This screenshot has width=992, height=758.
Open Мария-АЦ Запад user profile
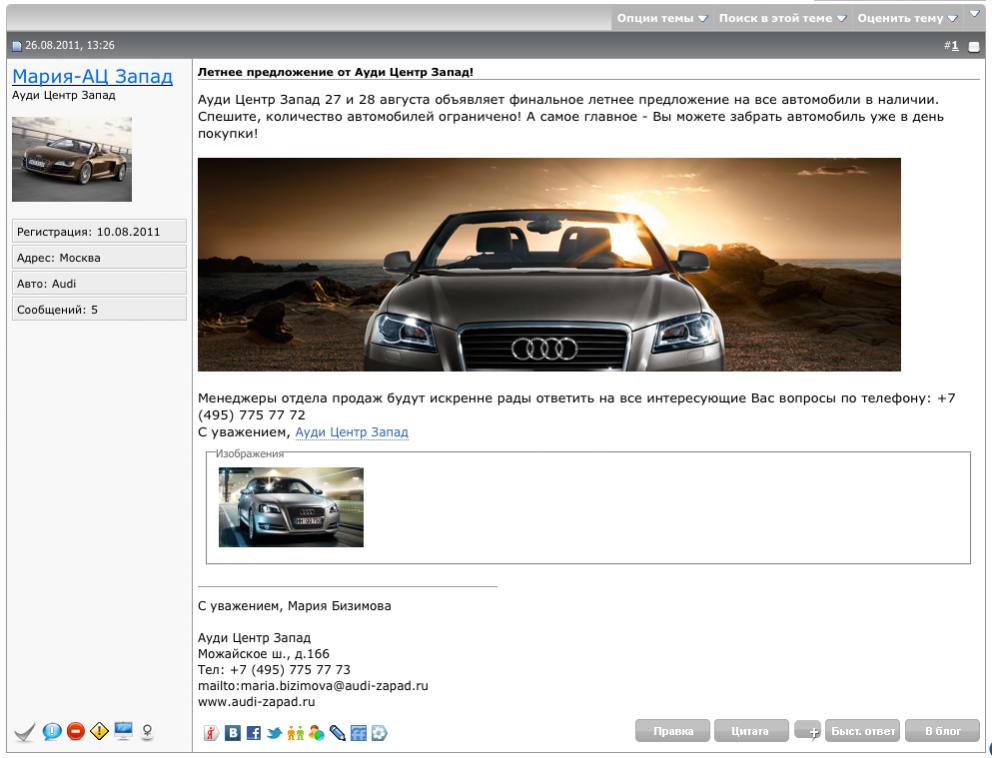(x=92, y=76)
